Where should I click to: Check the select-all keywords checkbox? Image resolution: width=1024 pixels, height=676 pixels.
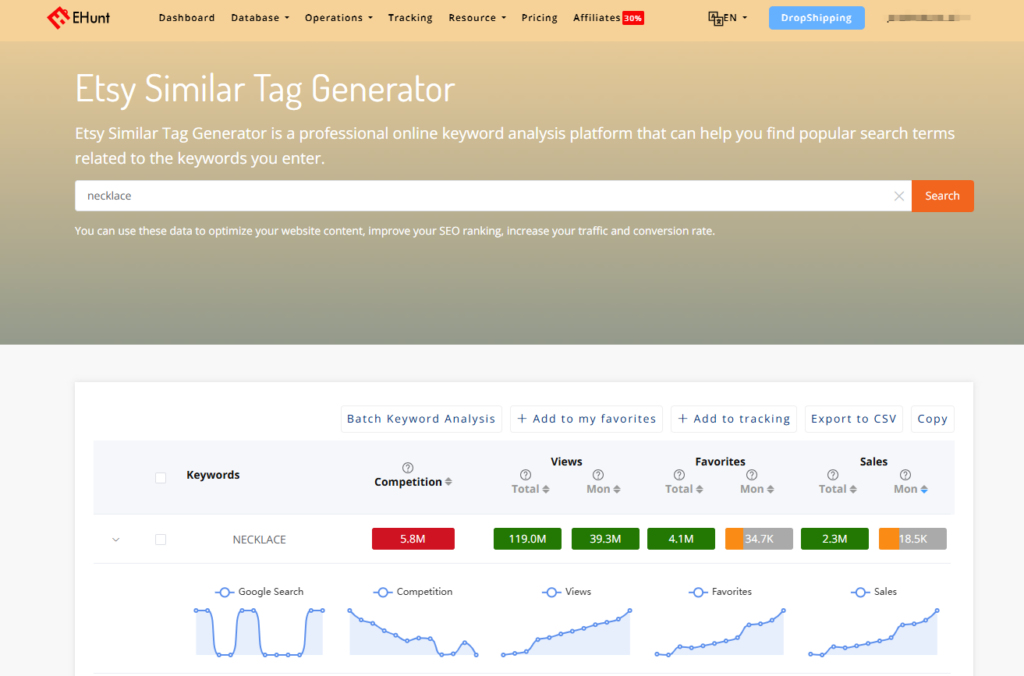(160, 477)
